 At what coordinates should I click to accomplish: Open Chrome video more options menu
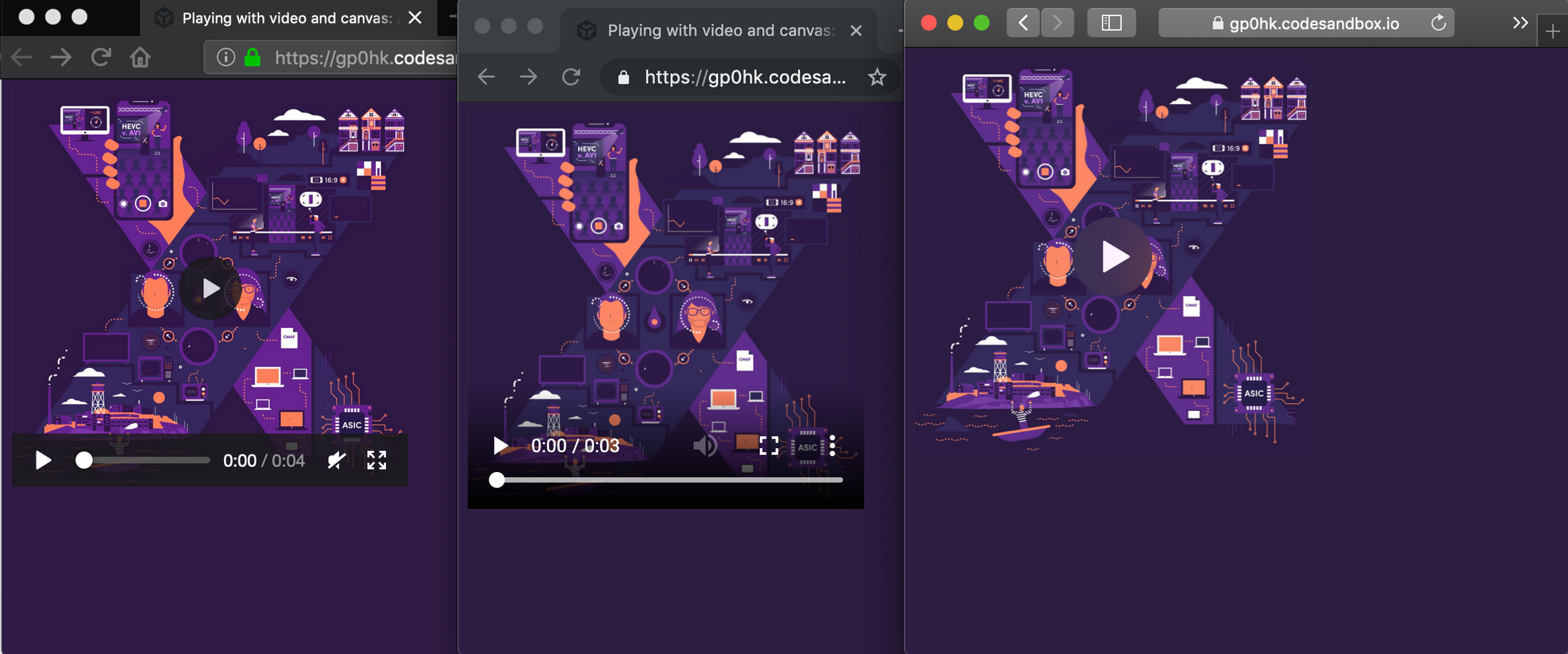tap(832, 446)
